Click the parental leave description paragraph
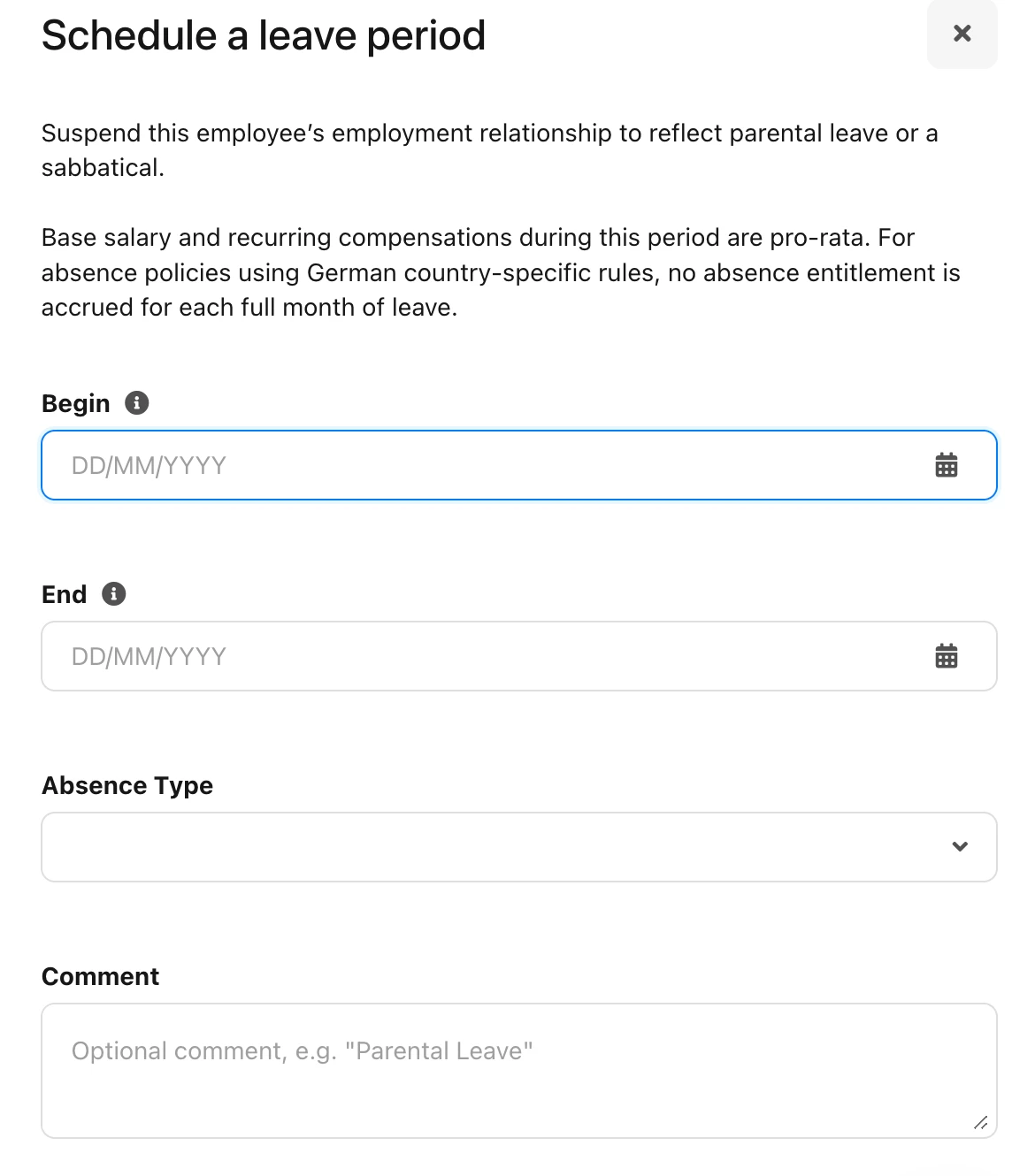1035x1176 pixels. tap(490, 150)
